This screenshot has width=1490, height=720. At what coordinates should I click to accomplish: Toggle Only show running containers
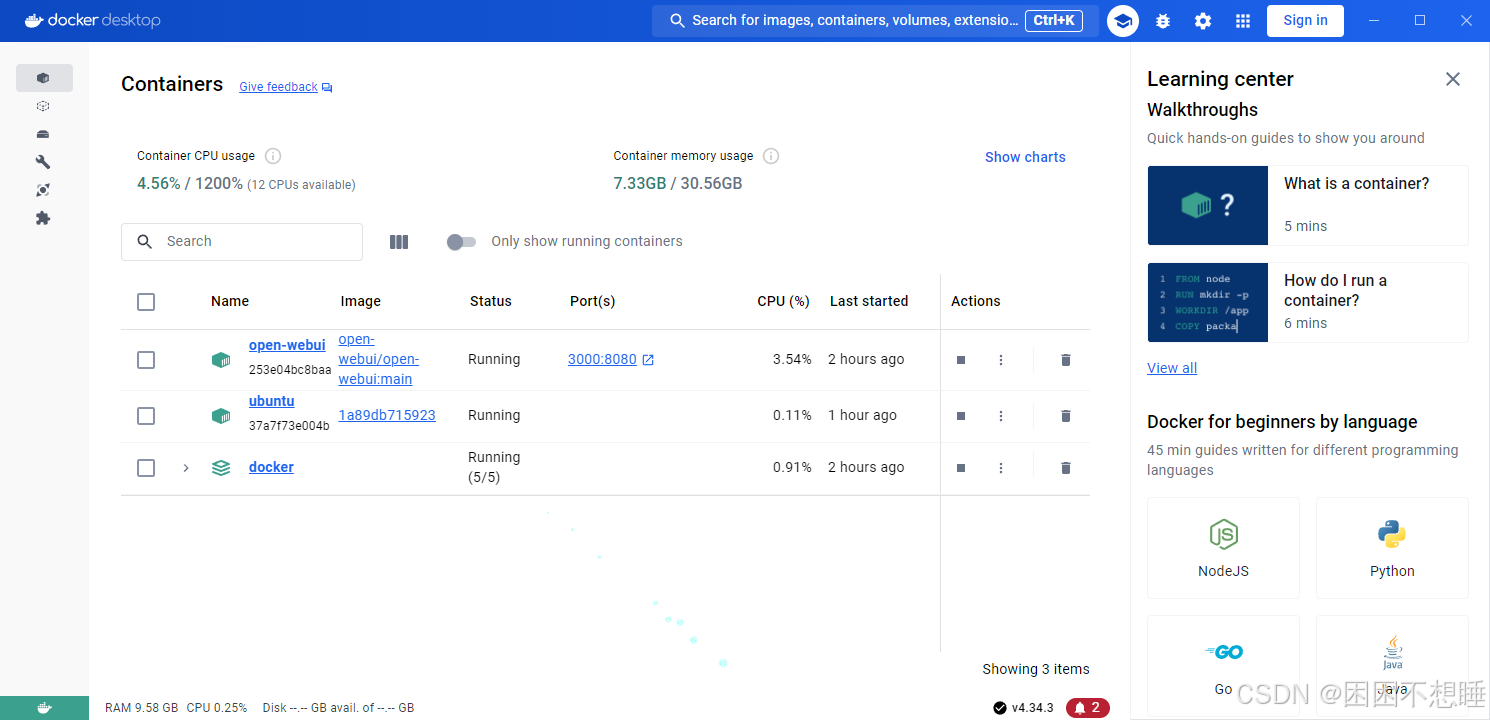point(461,242)
